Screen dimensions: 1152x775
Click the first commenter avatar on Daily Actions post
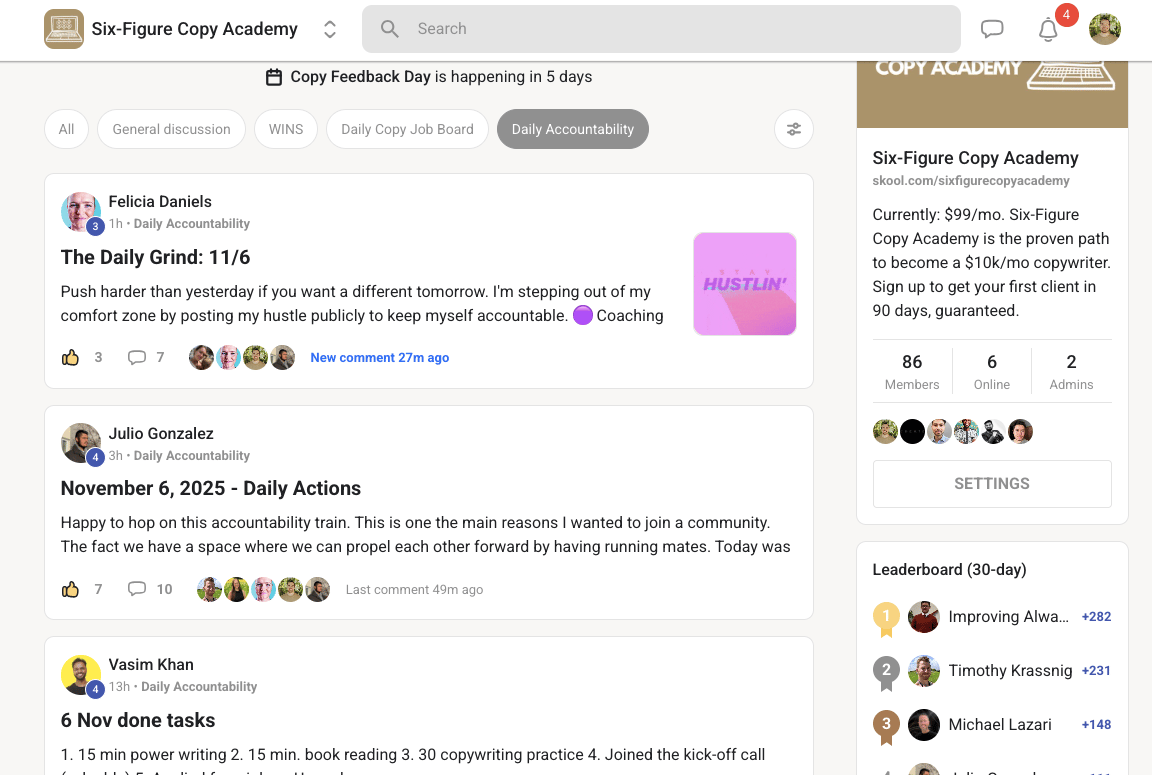(209, 589)
